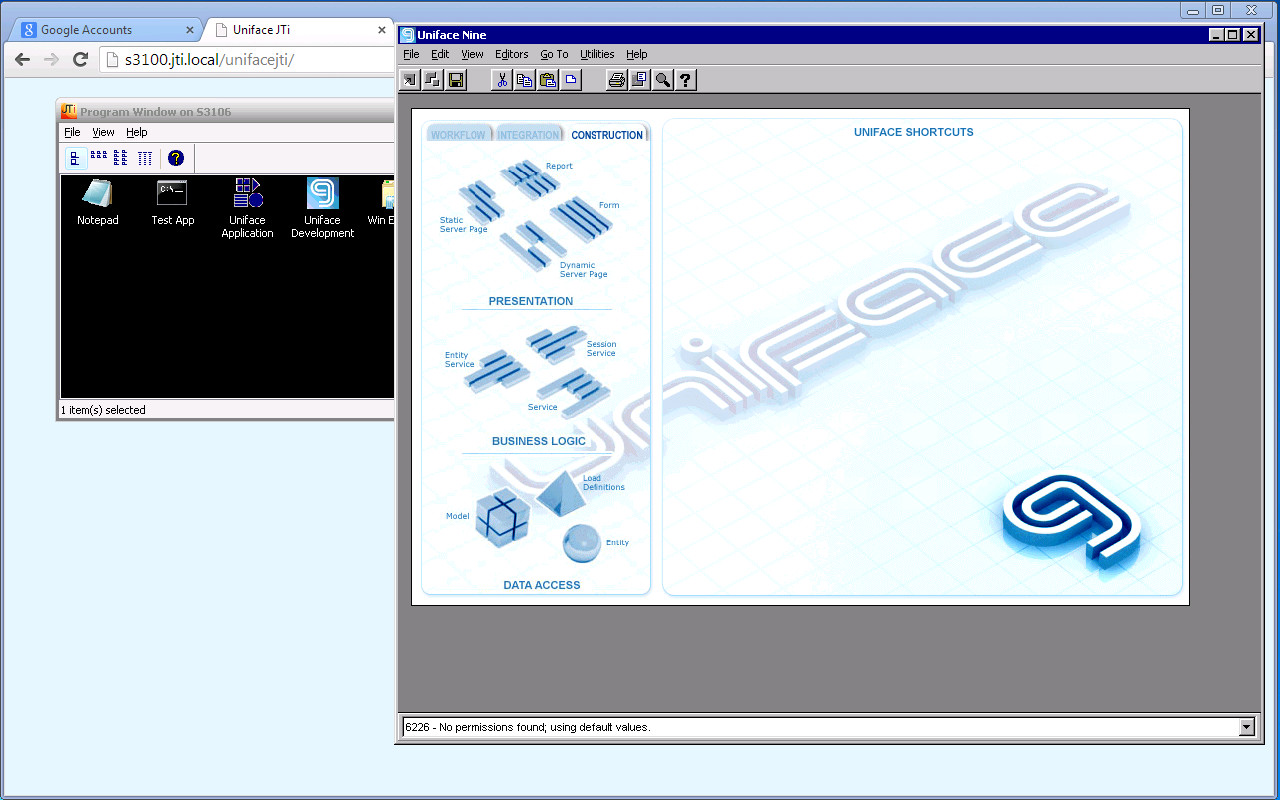Open the Go To menu
Image resolution: width=1280 pixels, height=800 pixels.
[x=553, y=54]
